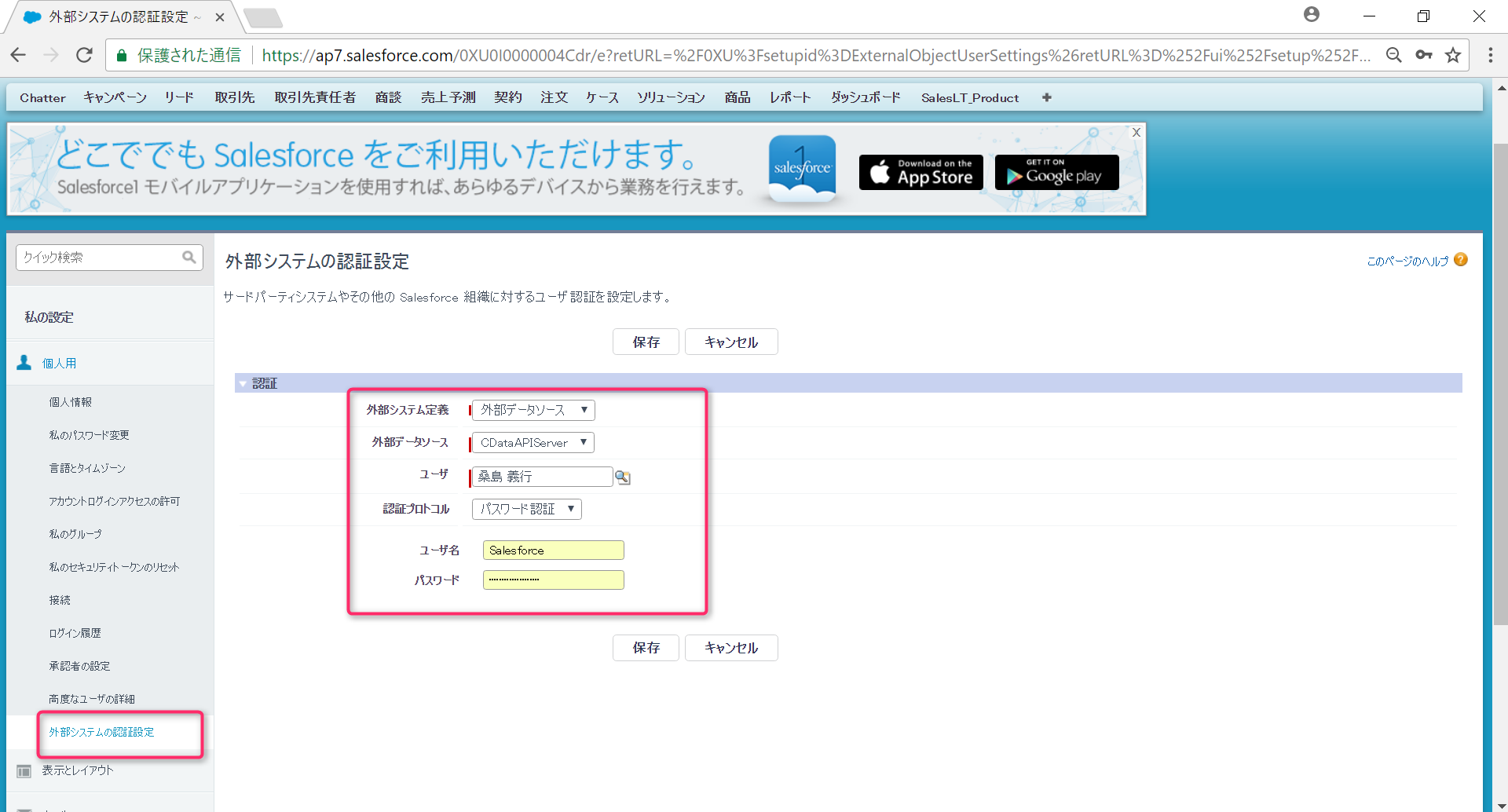Close the Salesforce1 banner with the X

pyautogui.click(x=1136, y=132)
